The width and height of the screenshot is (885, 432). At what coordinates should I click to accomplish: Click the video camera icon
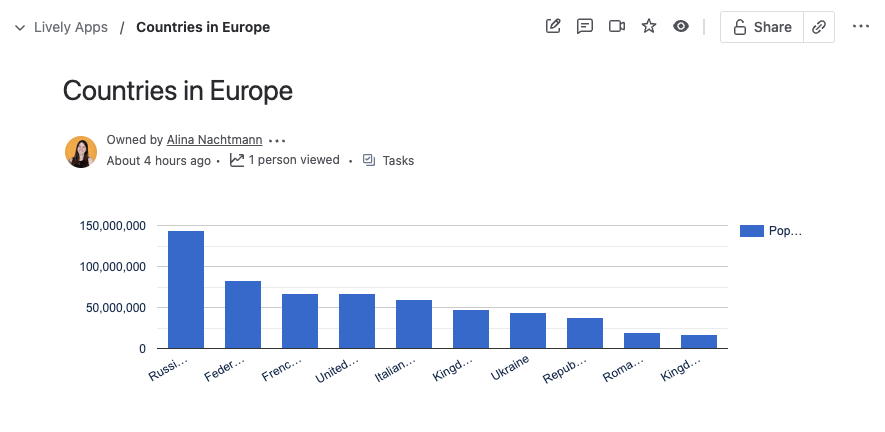coord(617,27)
